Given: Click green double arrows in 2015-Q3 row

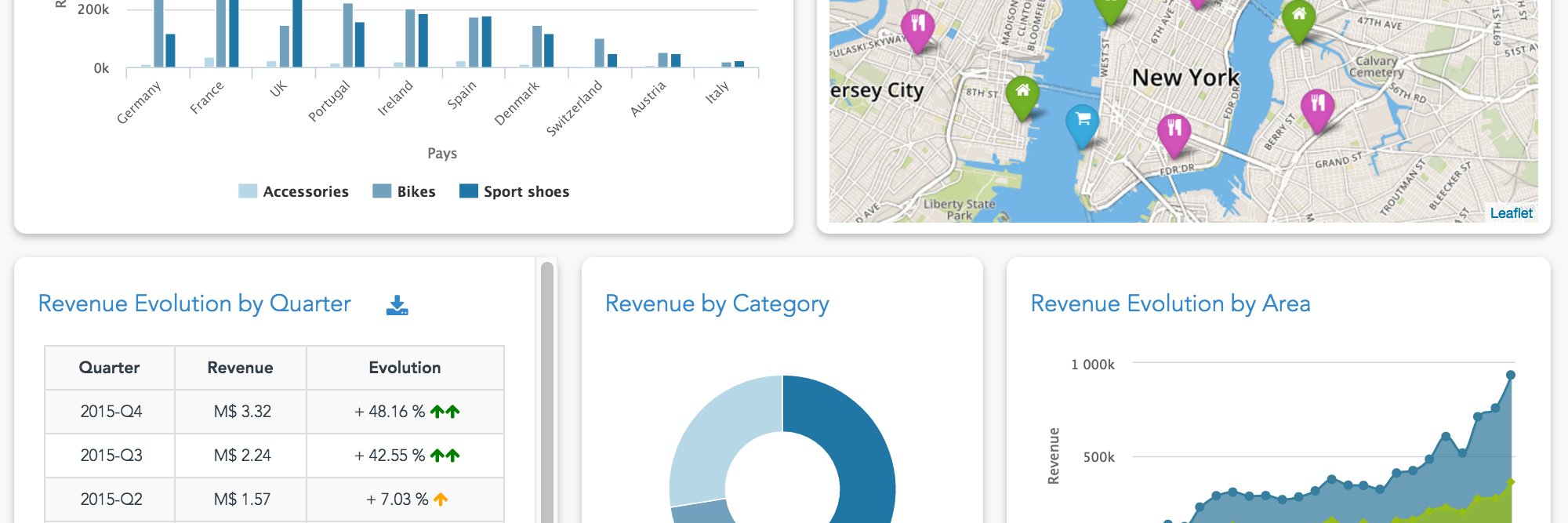Looking at the screenshot, I should (445, 456).
